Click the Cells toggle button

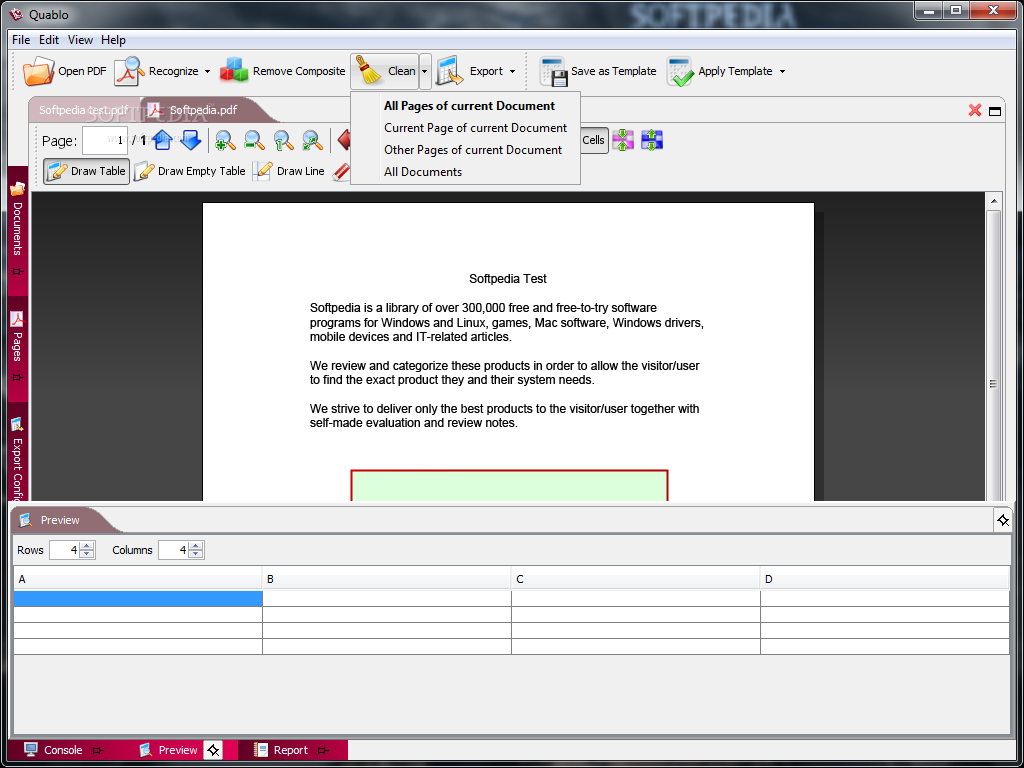594,140
